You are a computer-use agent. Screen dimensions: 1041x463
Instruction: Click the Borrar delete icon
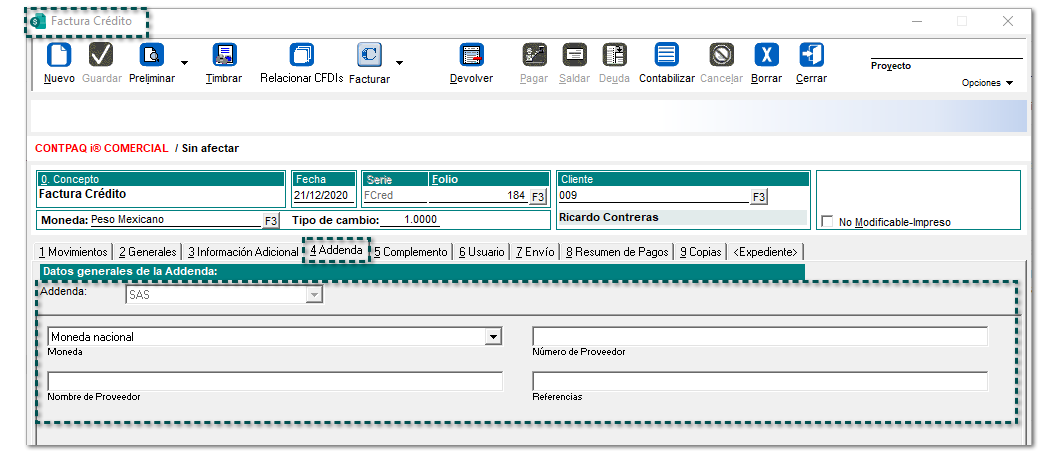766,55
